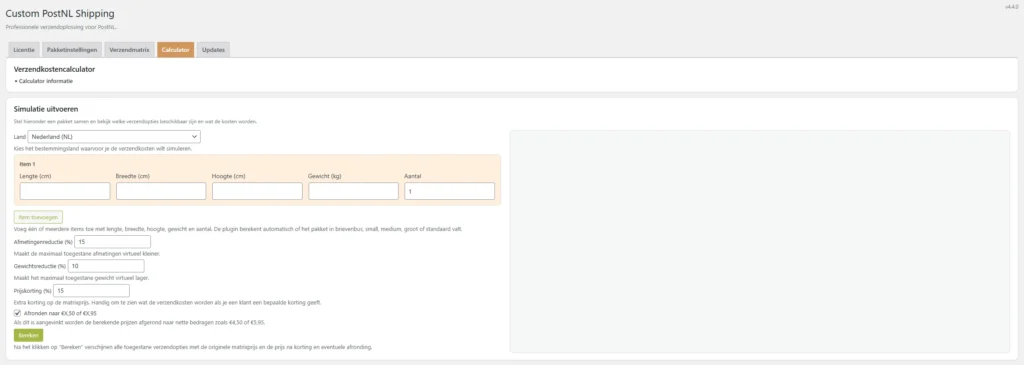Open the Land country dropdown

pyautogui.click(x=114, y=136)
